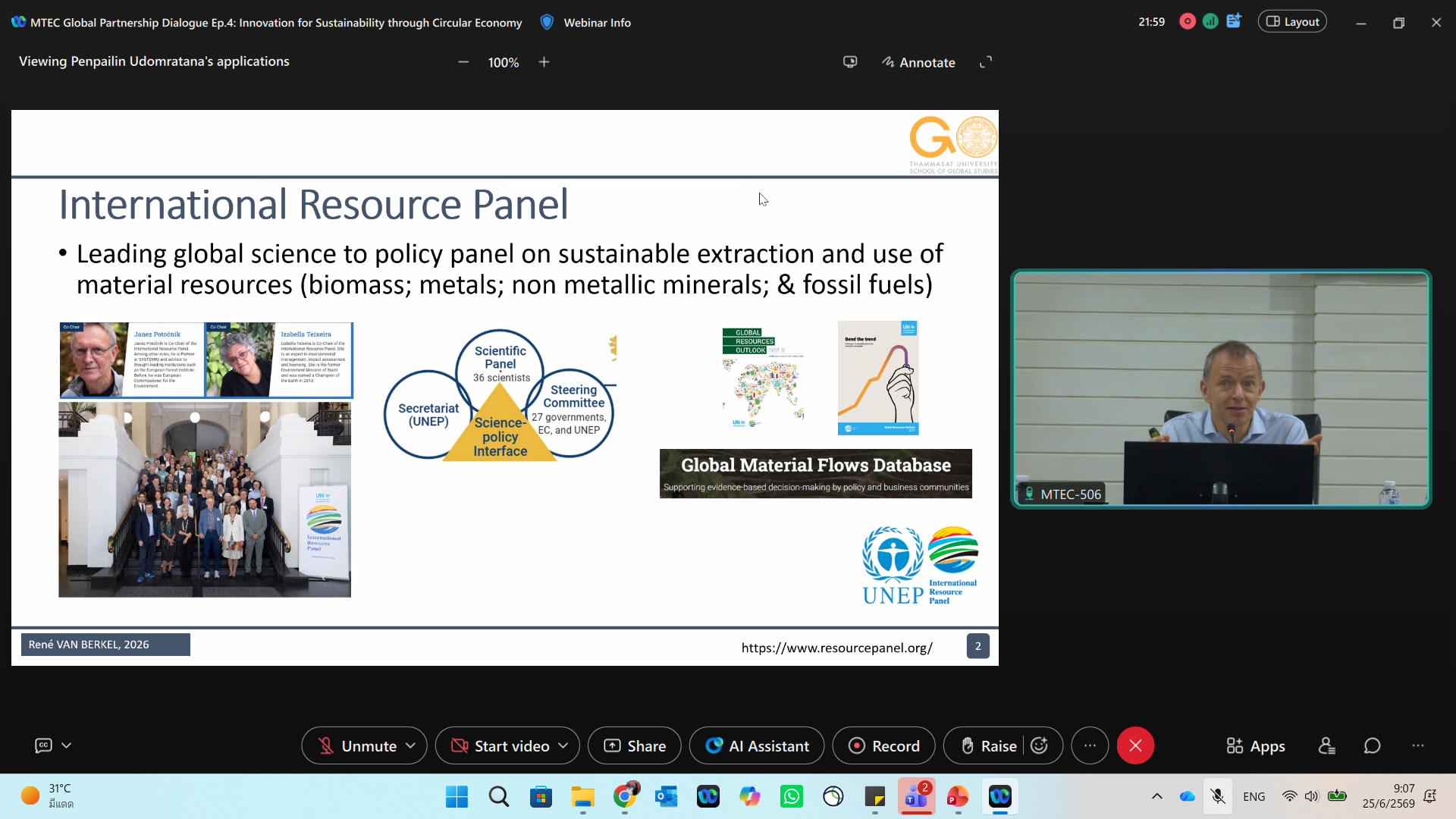Zoom in the shared content

[x=544, y=62]
